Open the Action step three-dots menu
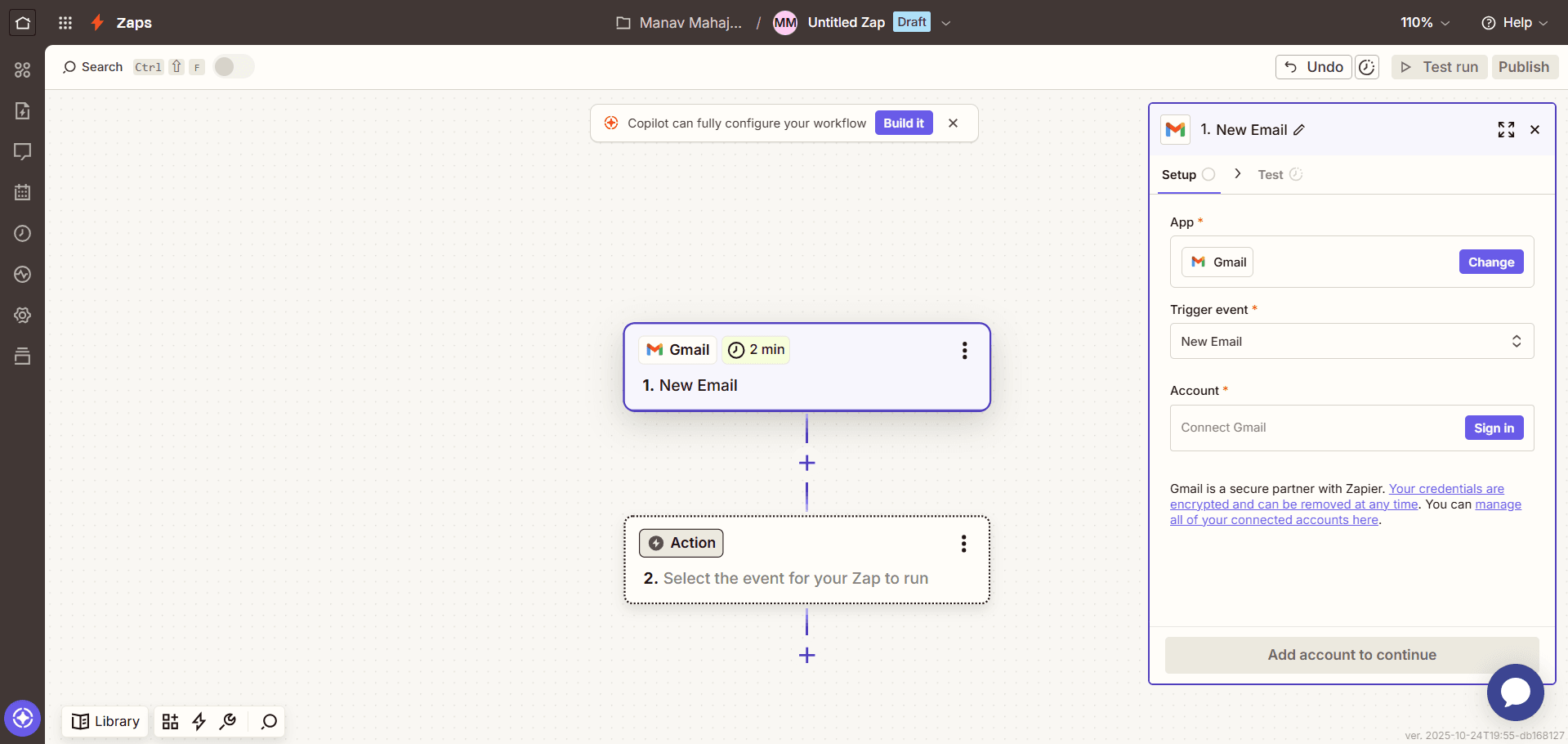Screen dimensions: 1568x744 pyautogui.click(x=963, y=544)
